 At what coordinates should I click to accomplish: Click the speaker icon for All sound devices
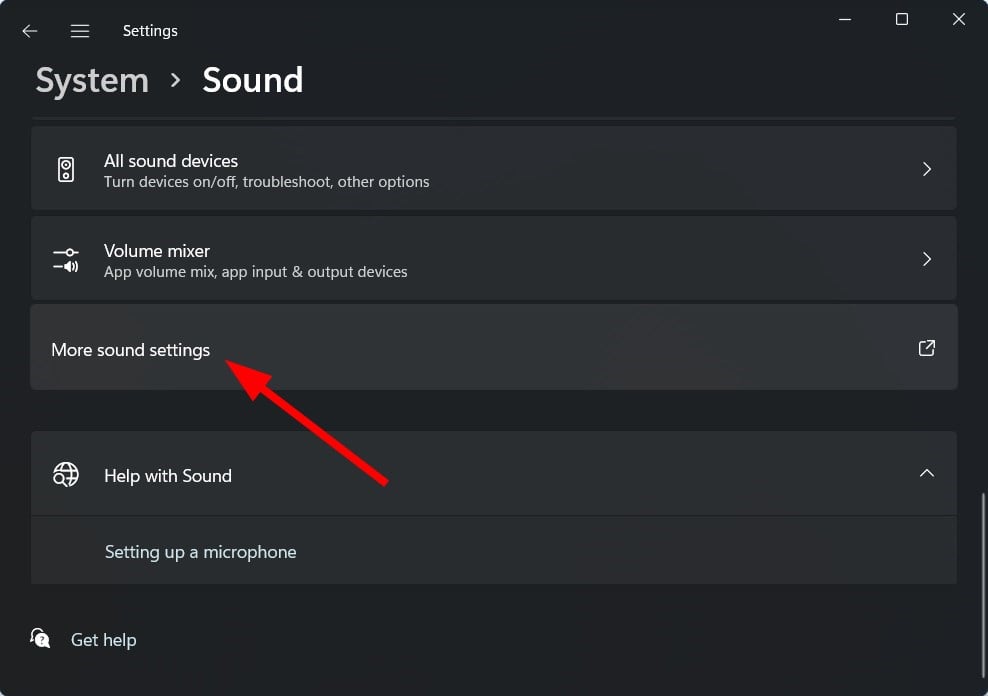66,169
